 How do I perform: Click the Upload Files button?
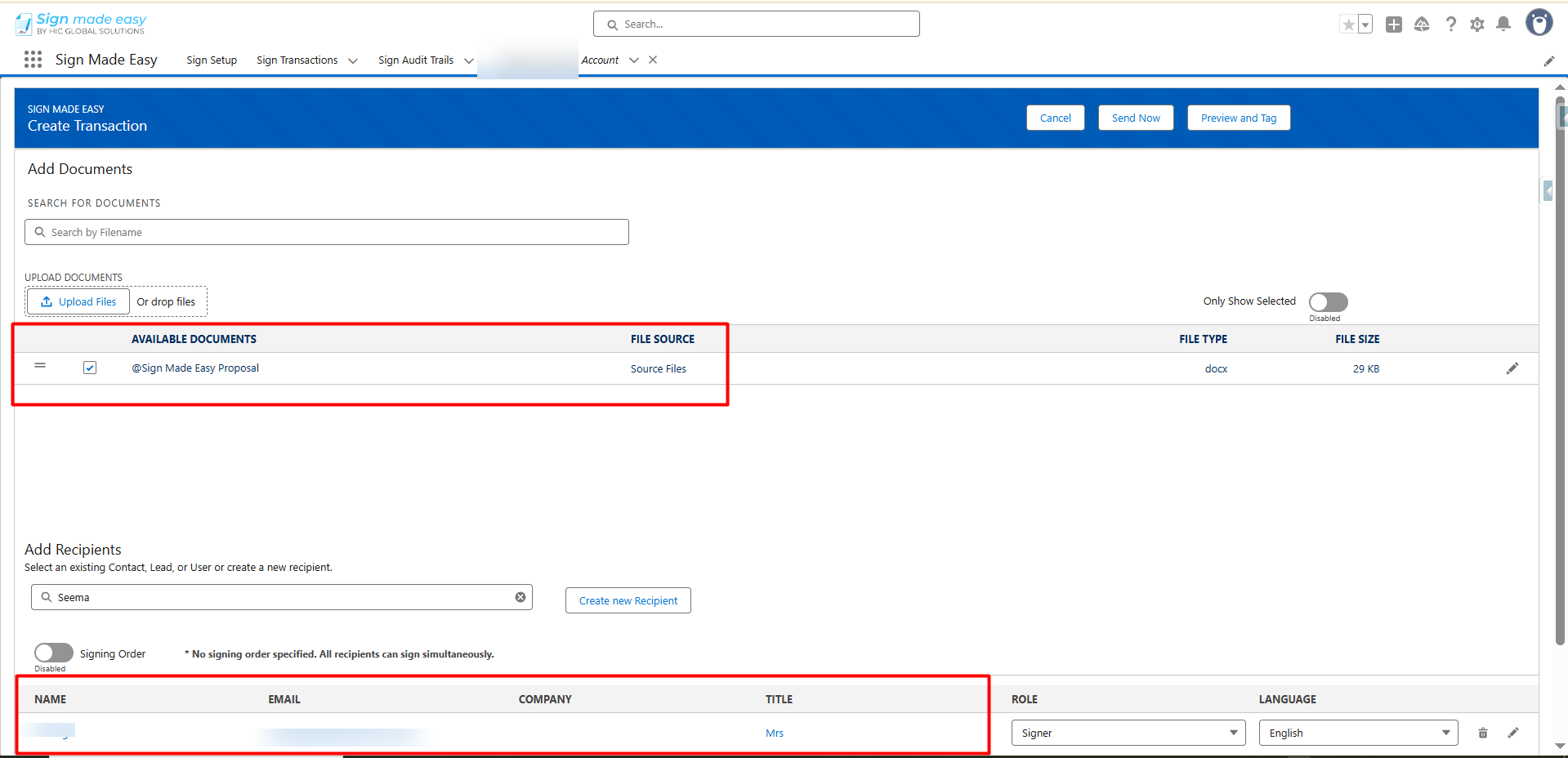[78, 301]
